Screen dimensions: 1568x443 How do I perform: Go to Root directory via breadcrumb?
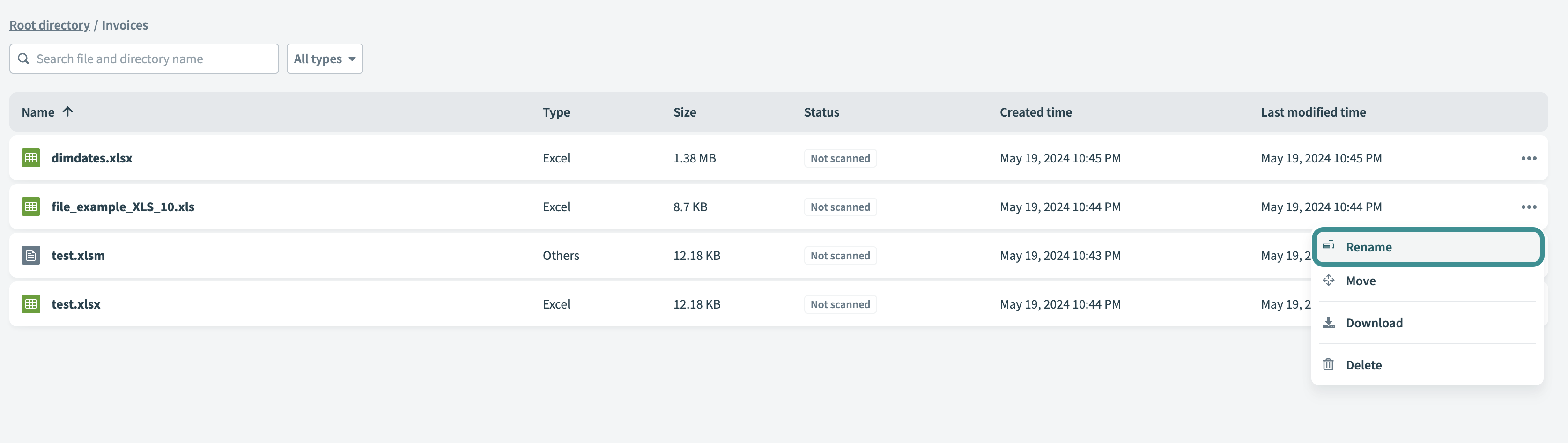click(x=49, y=25)
